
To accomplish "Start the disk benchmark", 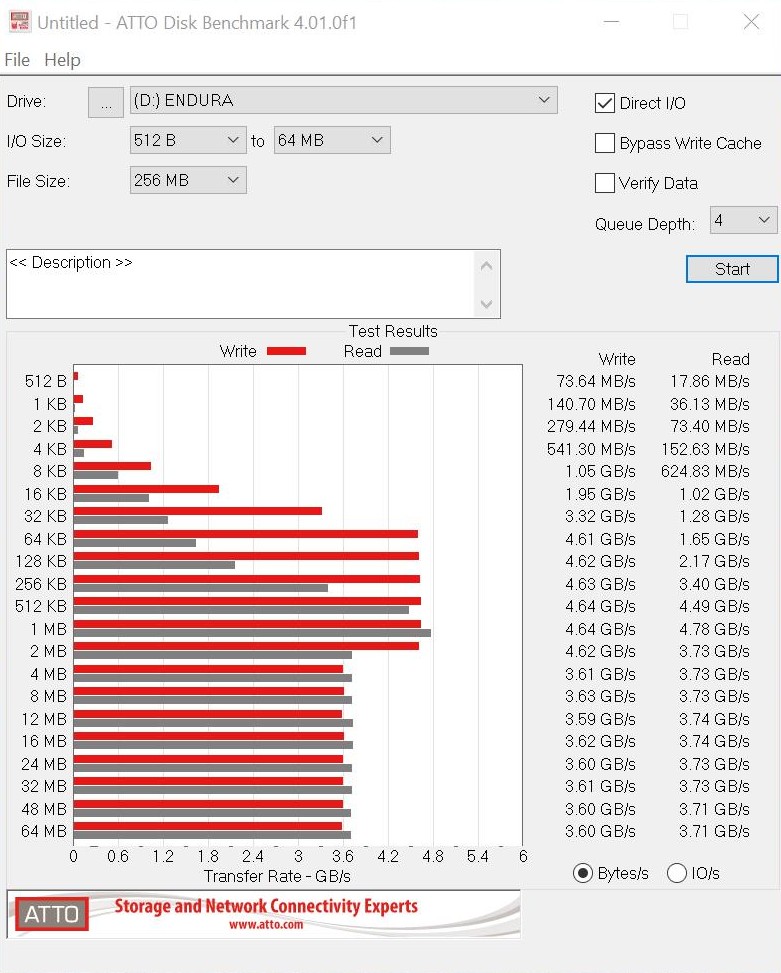I will tap(732, 269).
